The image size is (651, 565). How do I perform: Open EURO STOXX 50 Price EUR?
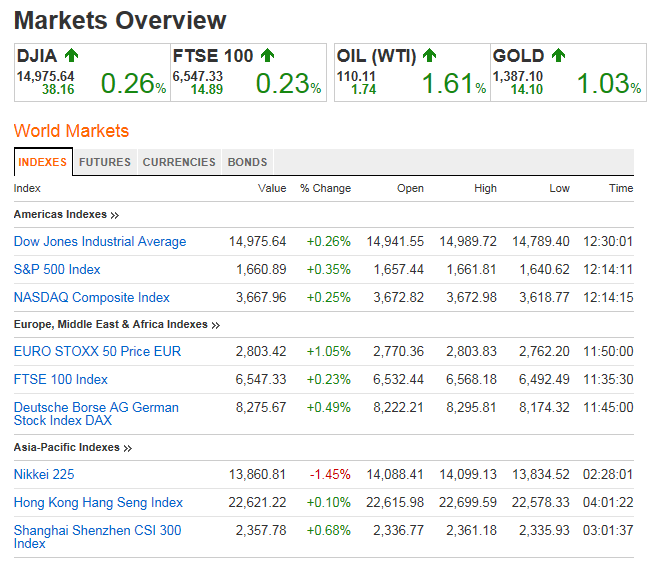(x=97, y=351)
